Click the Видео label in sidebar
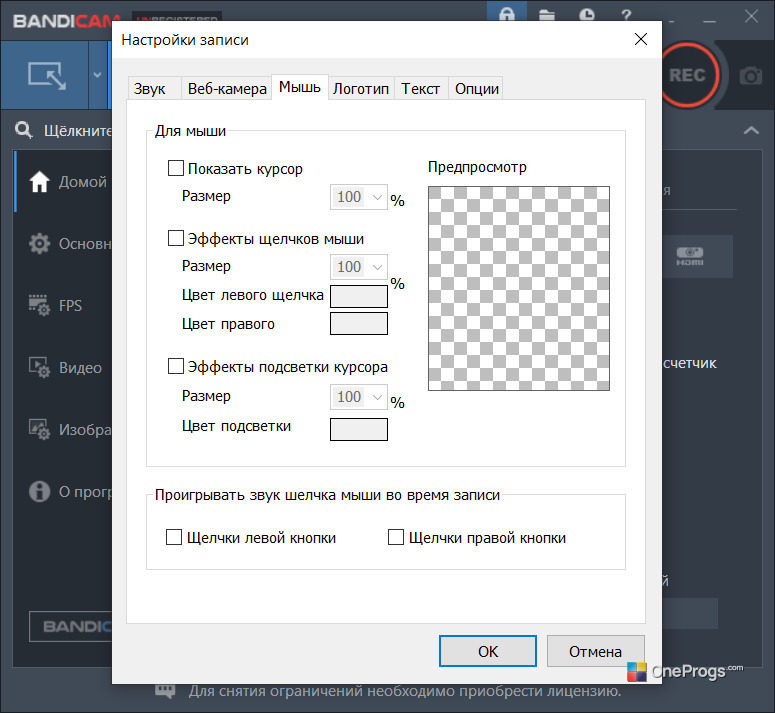Screen dimensions: 775x713 (x=80, y=368)
